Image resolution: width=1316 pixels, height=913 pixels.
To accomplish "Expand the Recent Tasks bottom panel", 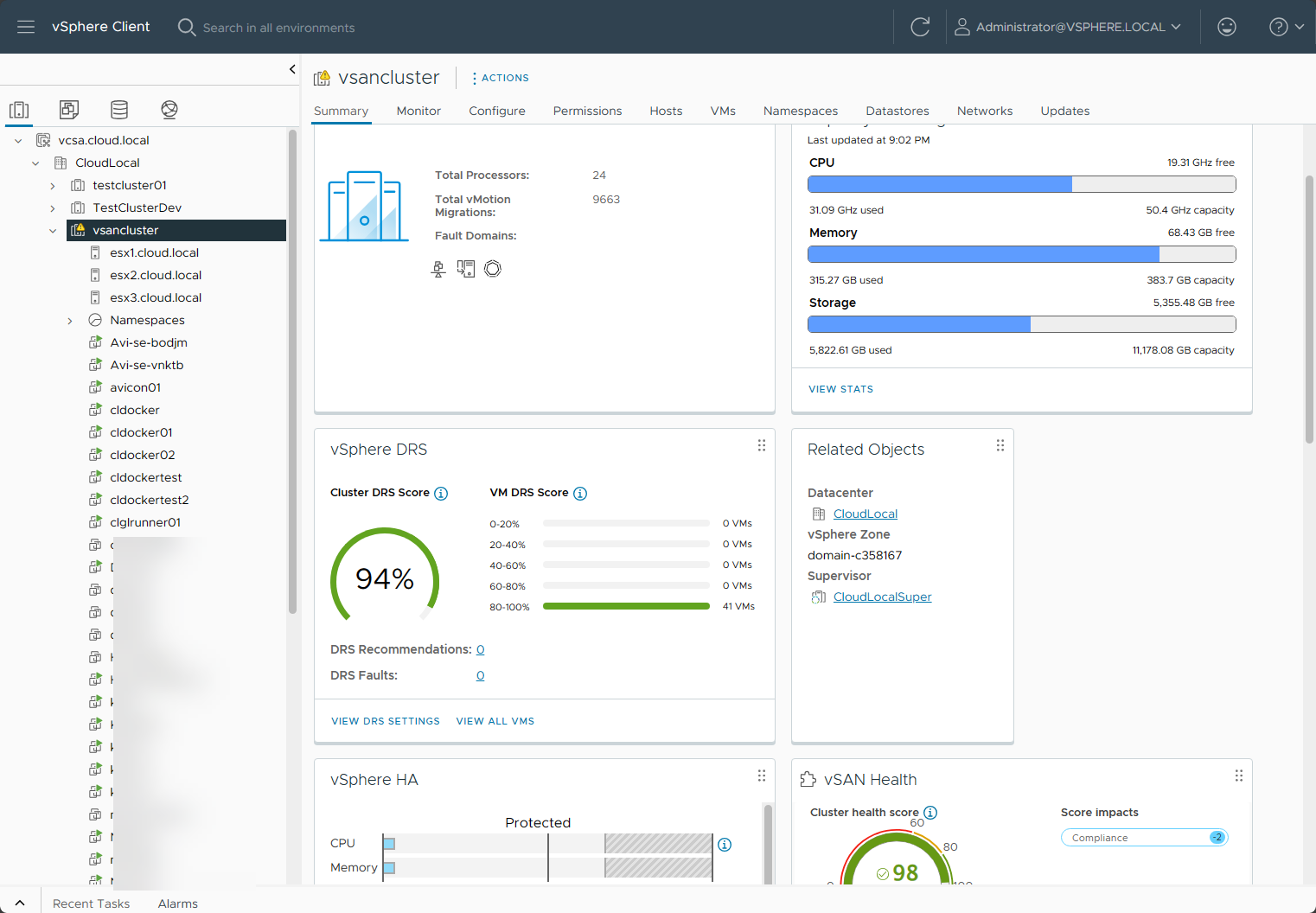I will point(20,903).
